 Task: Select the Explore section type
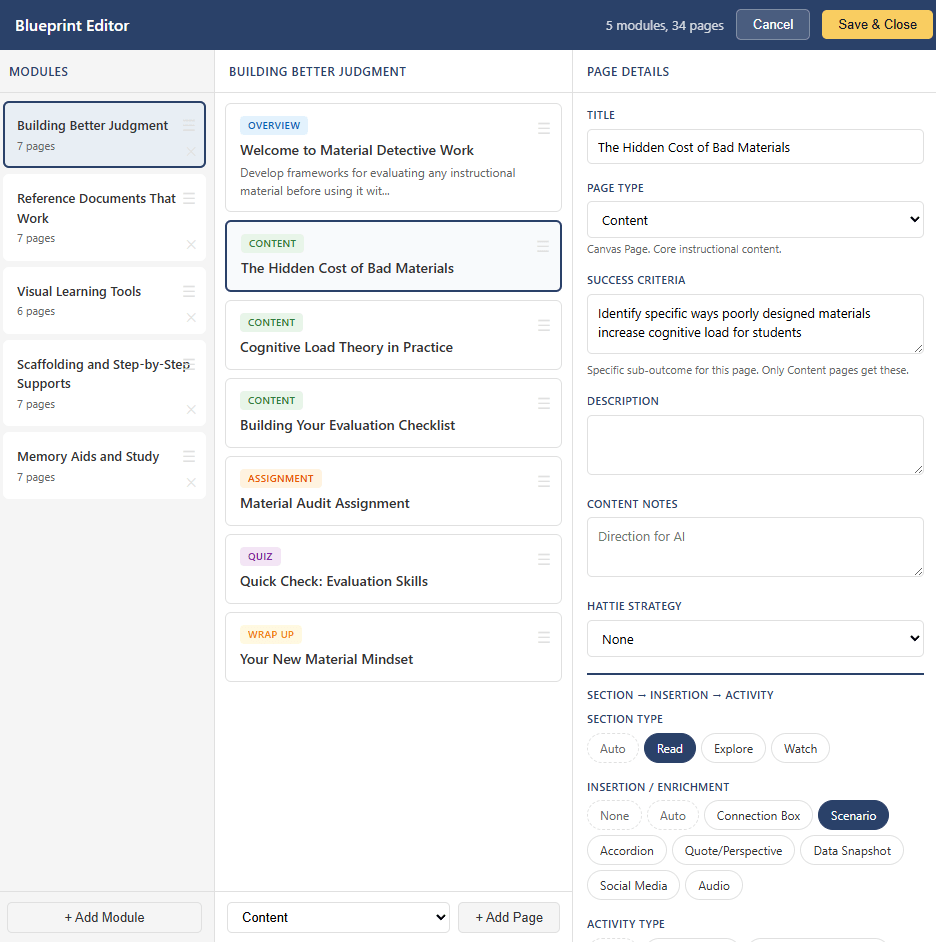(x=733, y=748)
